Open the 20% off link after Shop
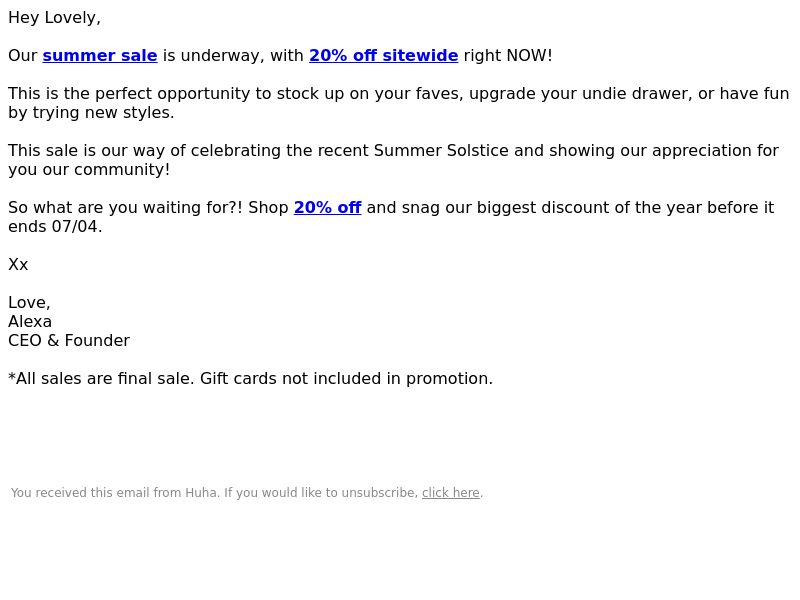Screen dimensions: 800x600 click(328, 208)
